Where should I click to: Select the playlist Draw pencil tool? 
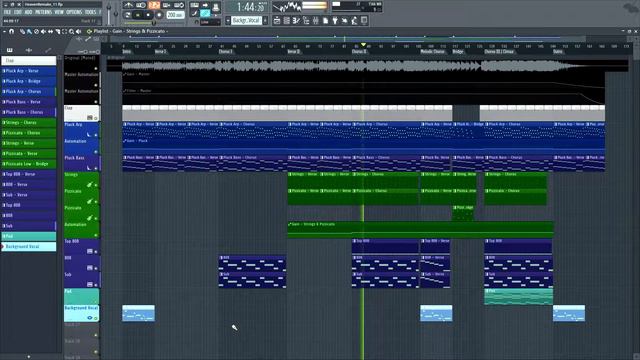[x=22, y=31]
